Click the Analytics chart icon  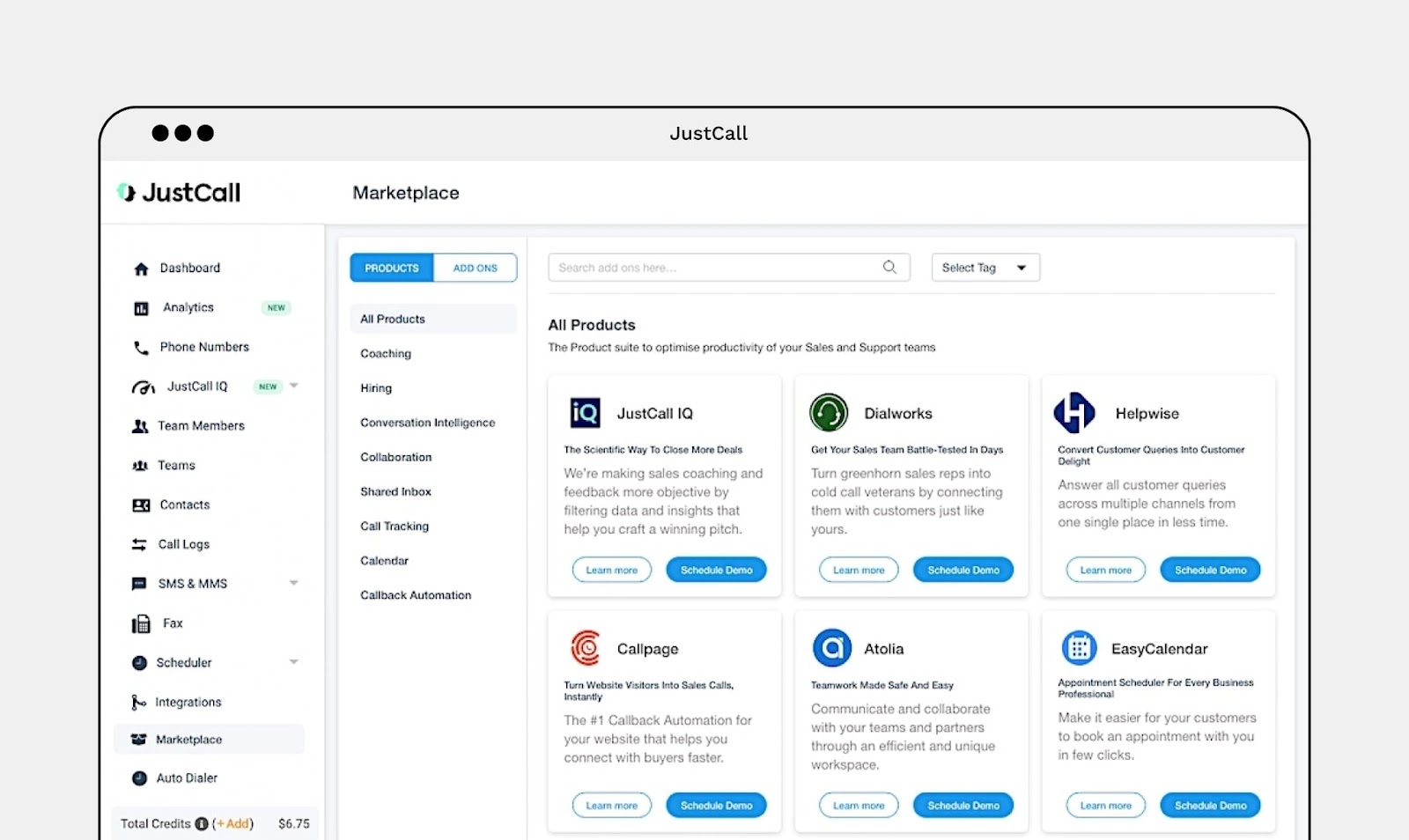click(x=141, y=308)
